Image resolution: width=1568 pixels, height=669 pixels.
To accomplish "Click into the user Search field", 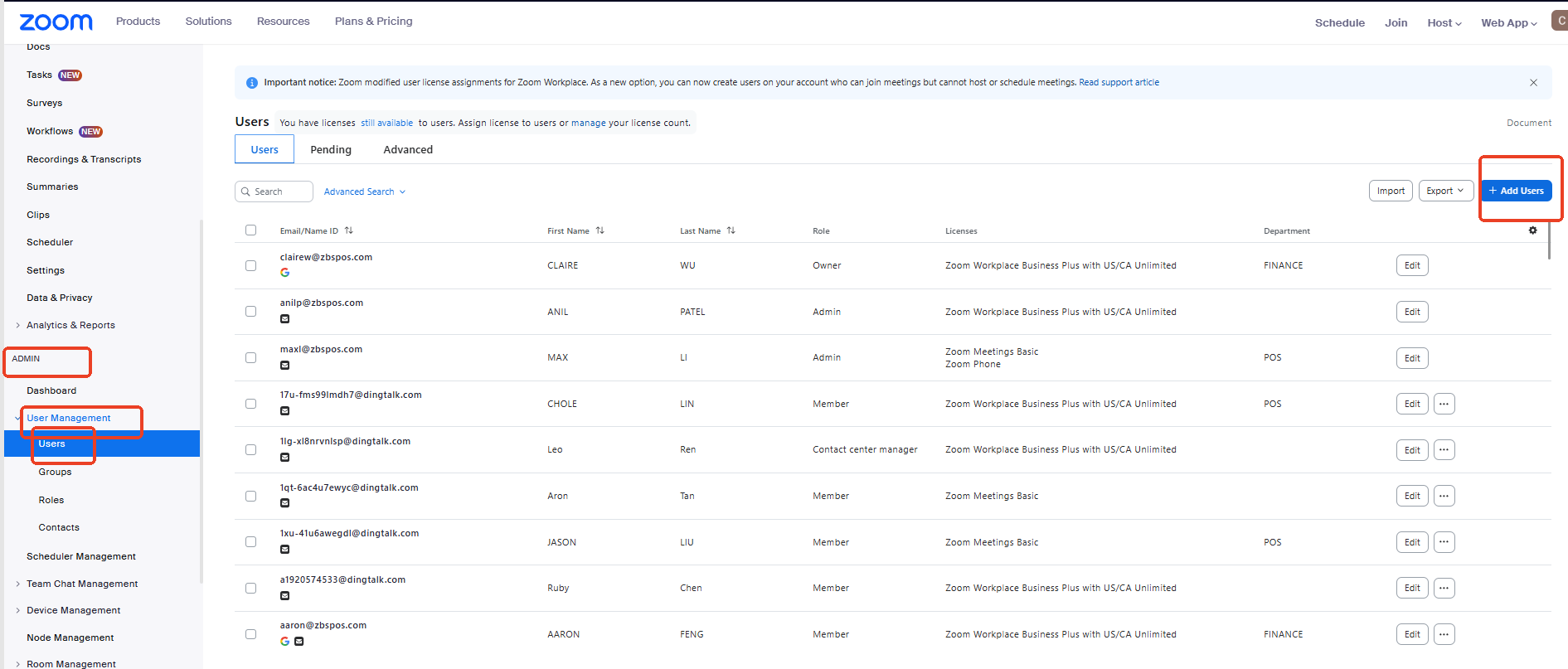I will pyautogui.click(x=274, y=191).
